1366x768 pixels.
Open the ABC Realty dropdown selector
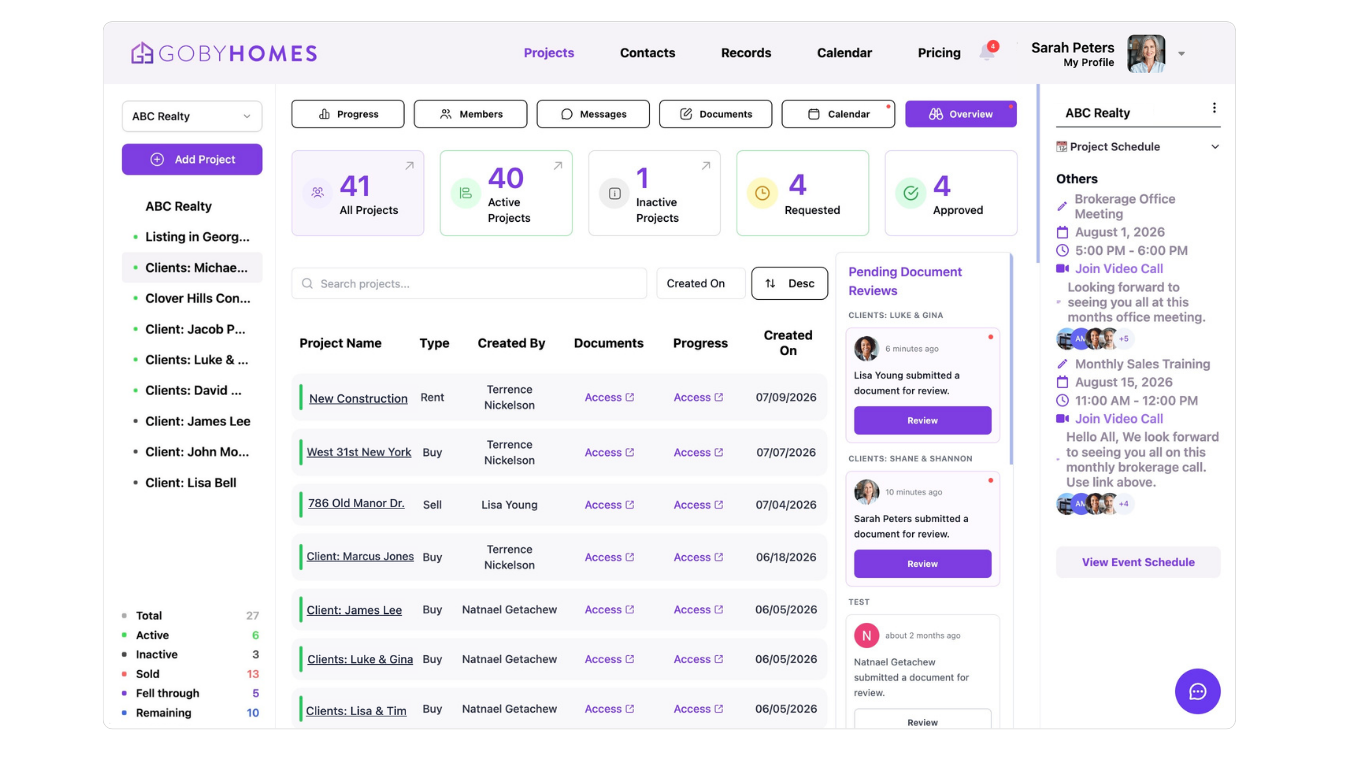(x=192, y=116)
